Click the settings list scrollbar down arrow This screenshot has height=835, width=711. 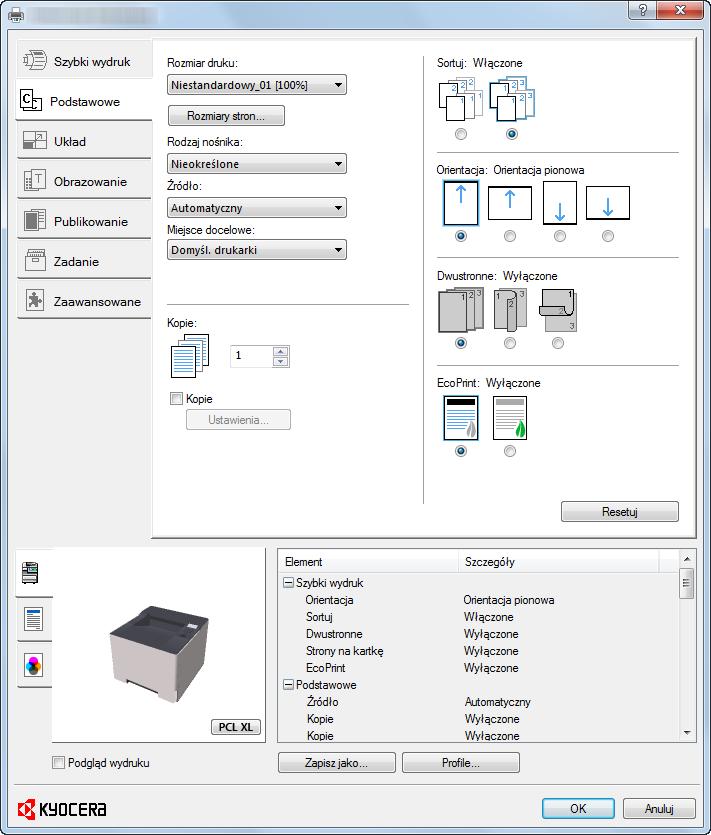[x=687, y=733]
